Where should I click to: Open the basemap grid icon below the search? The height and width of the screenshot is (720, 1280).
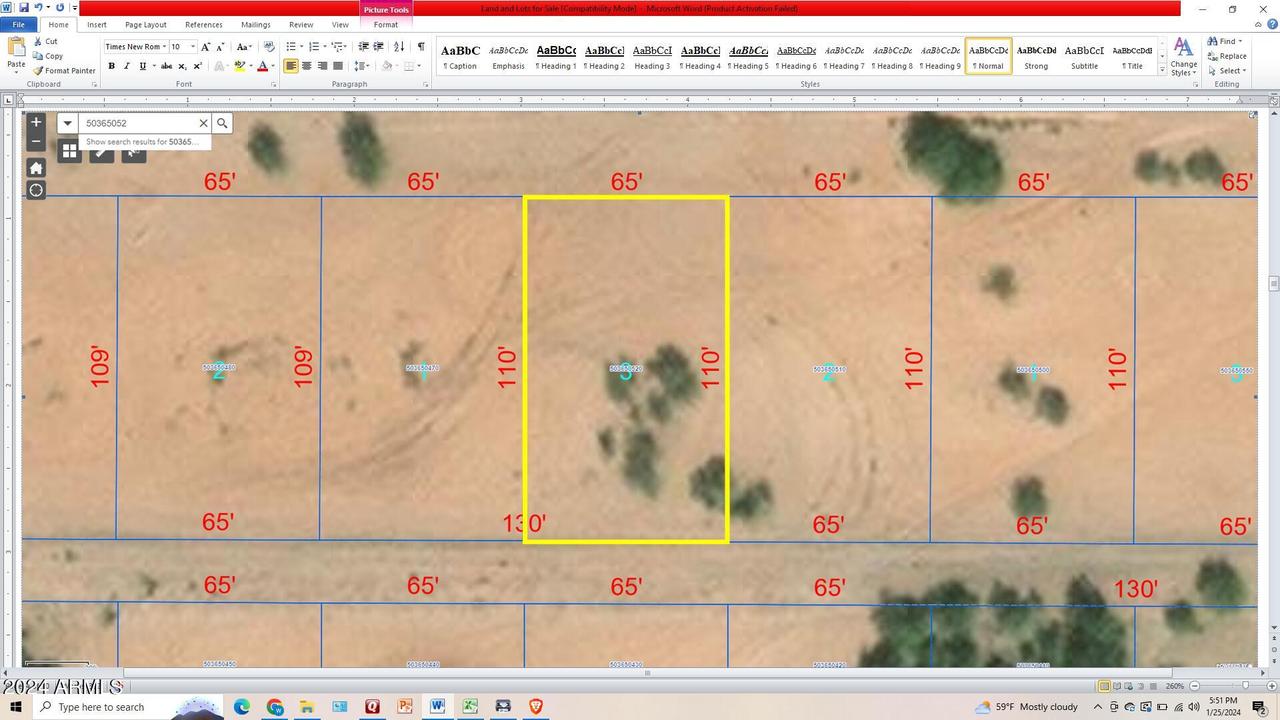[70, 151]
